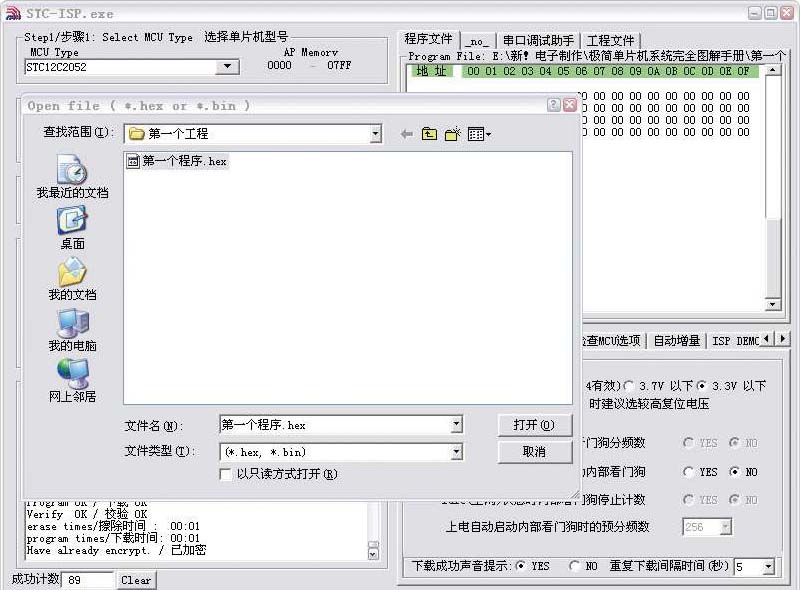Screen dimensions: 800x590
Task: Switch to the 工程文件 tab
Action: pos(610,41)
